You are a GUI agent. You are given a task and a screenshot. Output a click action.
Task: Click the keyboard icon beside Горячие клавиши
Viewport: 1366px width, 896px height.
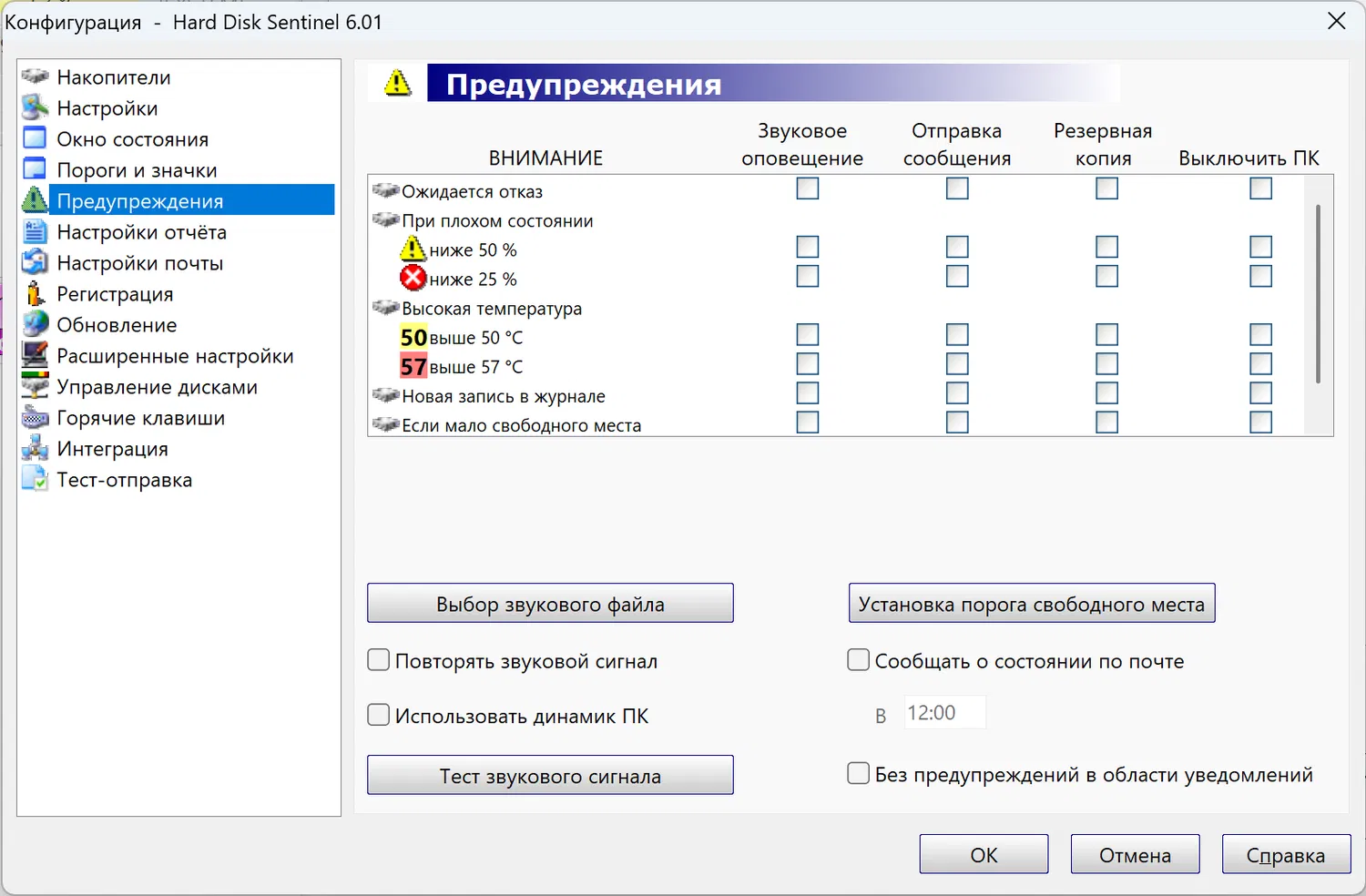click(x=35, y=417)
